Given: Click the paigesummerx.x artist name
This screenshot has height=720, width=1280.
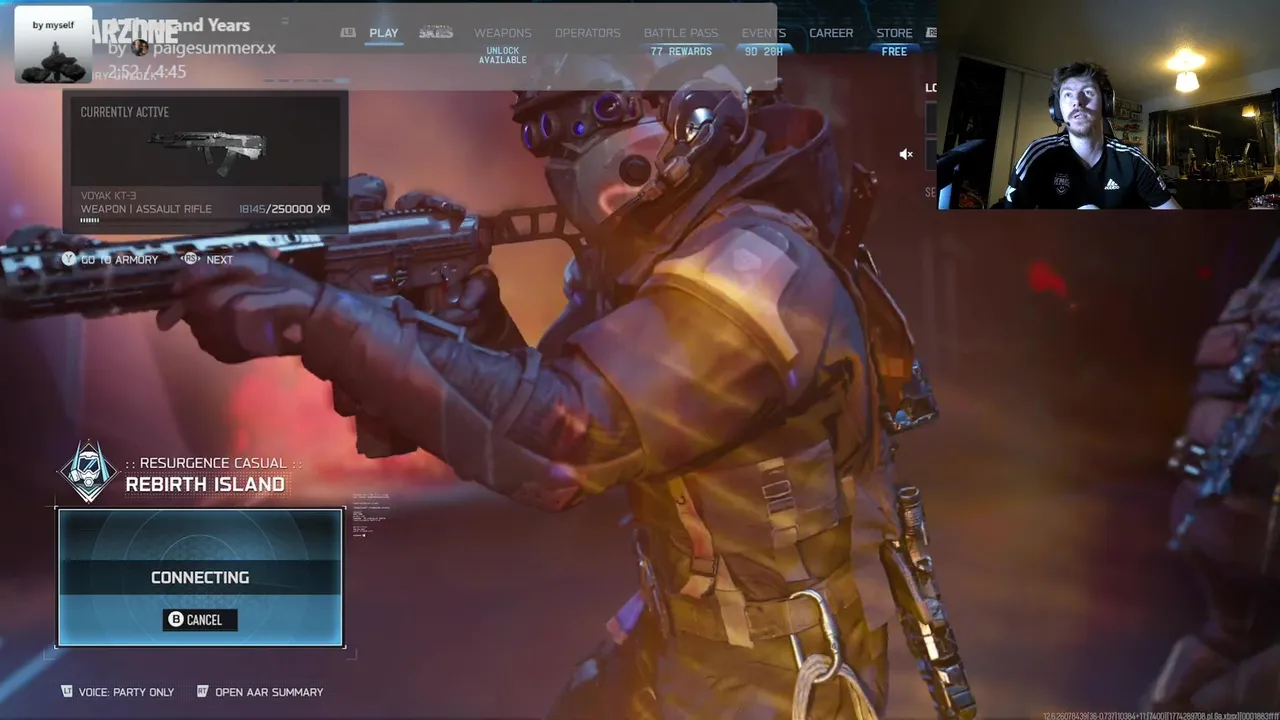Looking at the screenshot, I should click(x=214, y=48).
